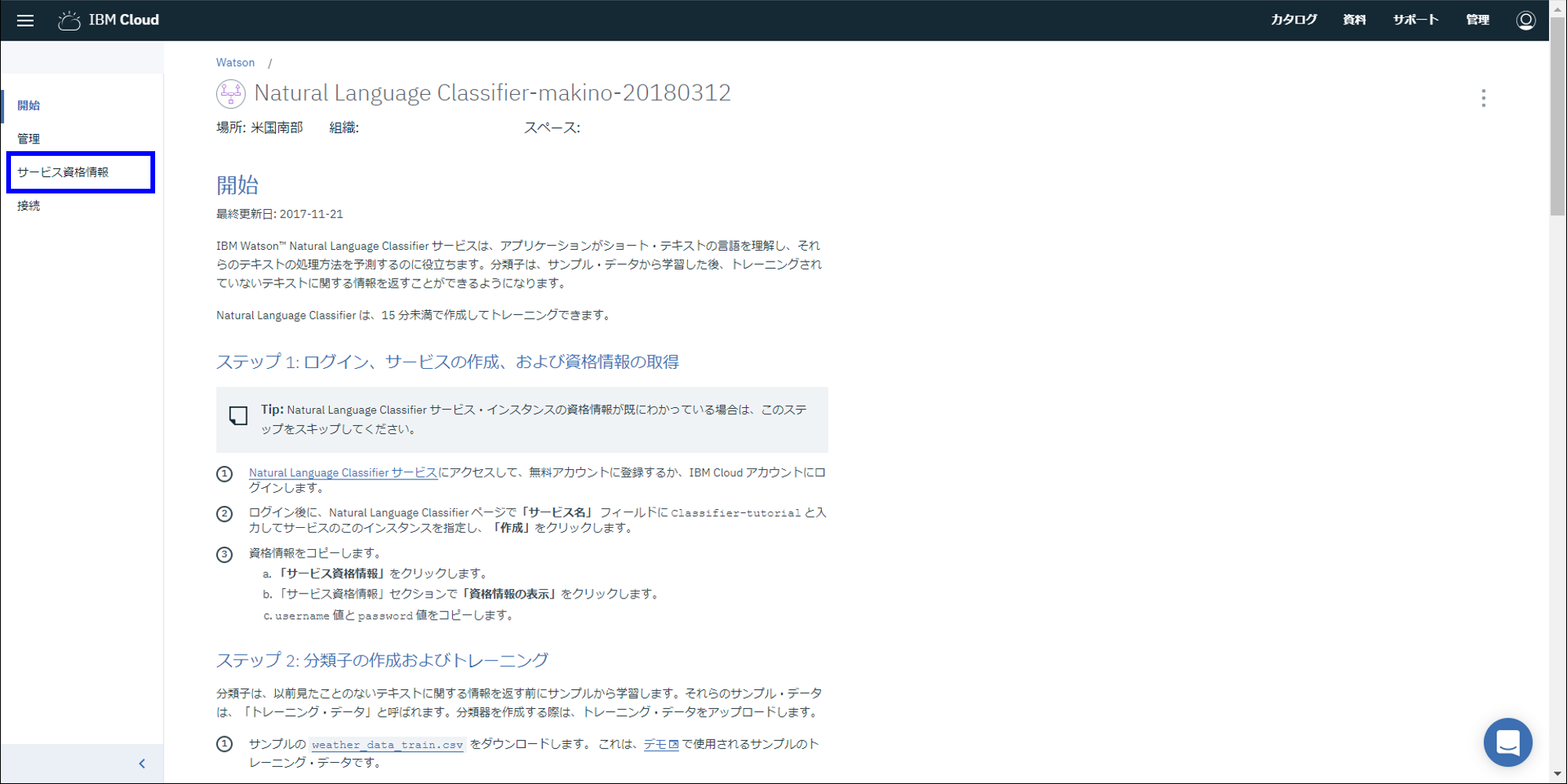Select 接続 in the sidebar

pos(29,205)
